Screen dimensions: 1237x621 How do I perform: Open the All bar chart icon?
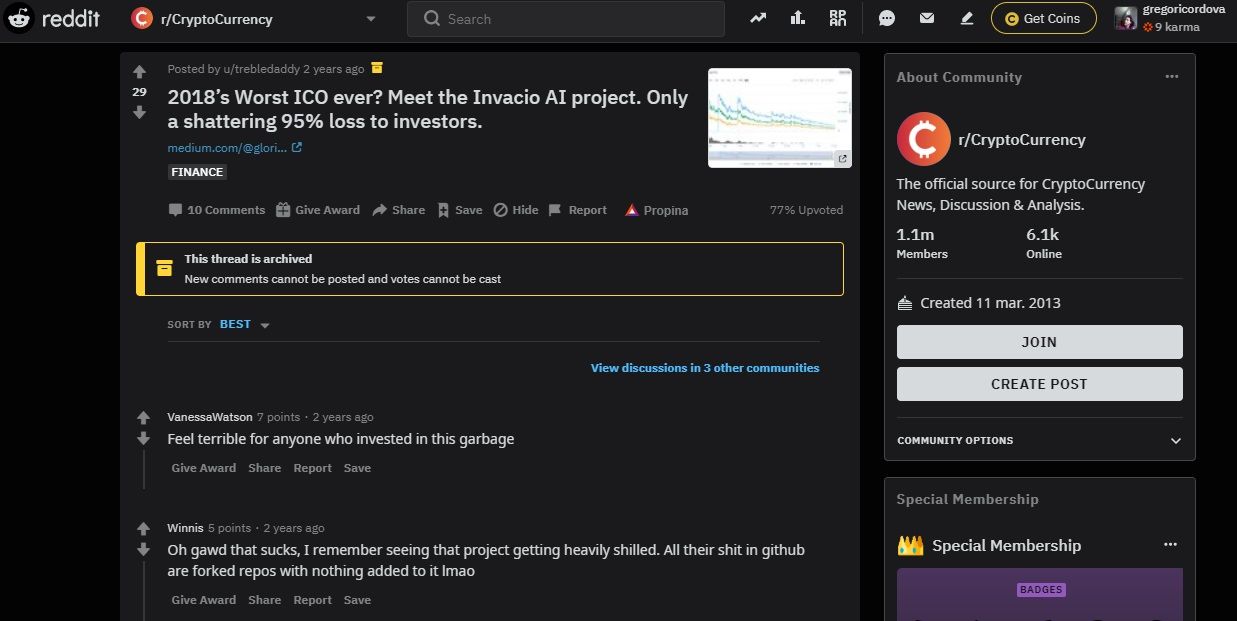pos(798,18)
